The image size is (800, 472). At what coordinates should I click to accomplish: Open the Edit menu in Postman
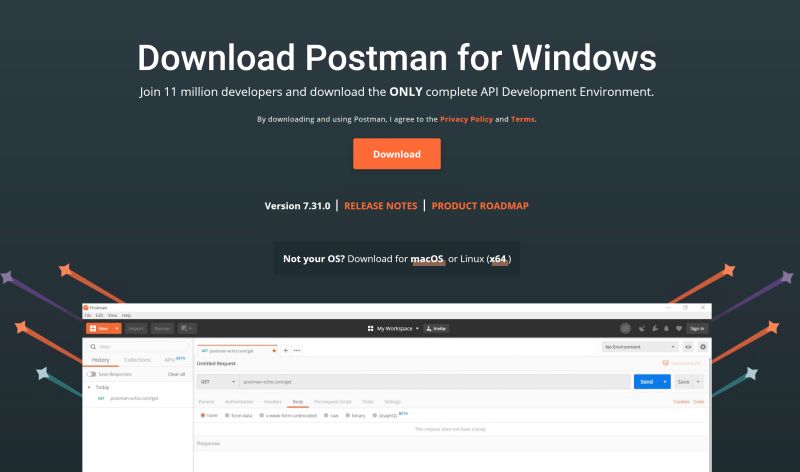tap(99, 315)
